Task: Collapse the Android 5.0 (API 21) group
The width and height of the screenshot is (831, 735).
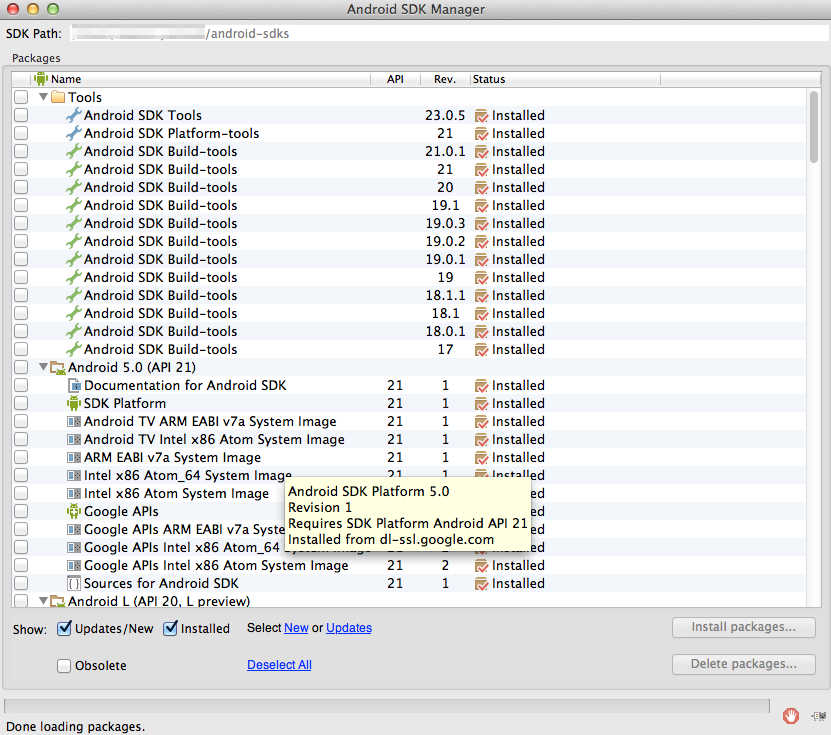Action: click(x=43, y=367)
